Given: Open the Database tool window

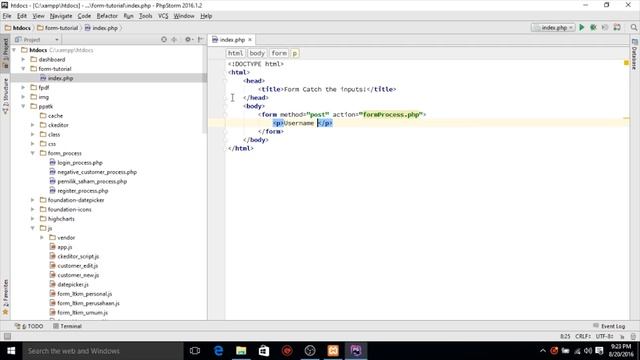Looking at the screenshot, I should point(635,55).
